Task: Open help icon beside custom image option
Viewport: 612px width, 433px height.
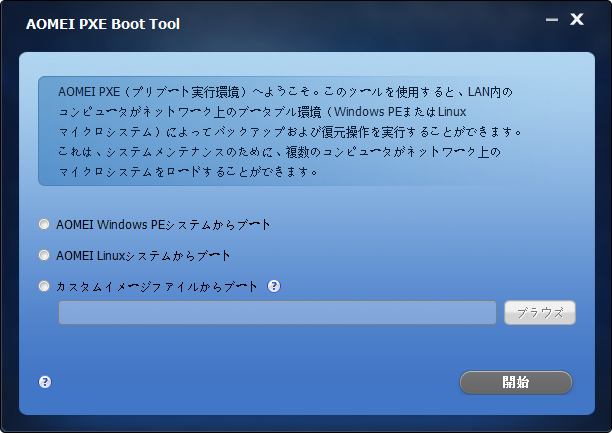Action: 274,286
